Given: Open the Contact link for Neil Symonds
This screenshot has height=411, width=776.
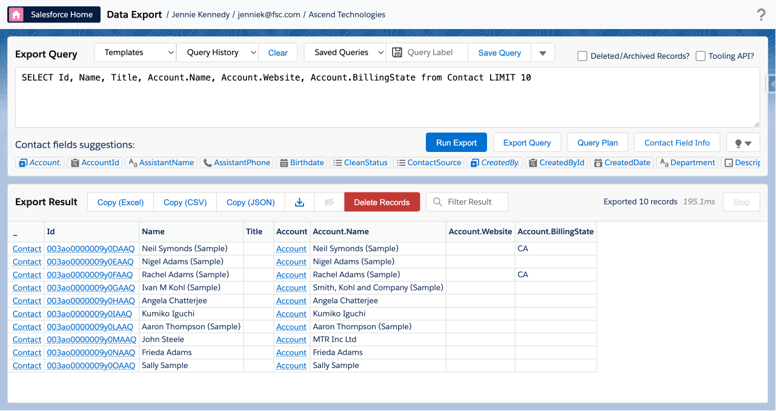Looking at the screenshot, I should point(27,249).
